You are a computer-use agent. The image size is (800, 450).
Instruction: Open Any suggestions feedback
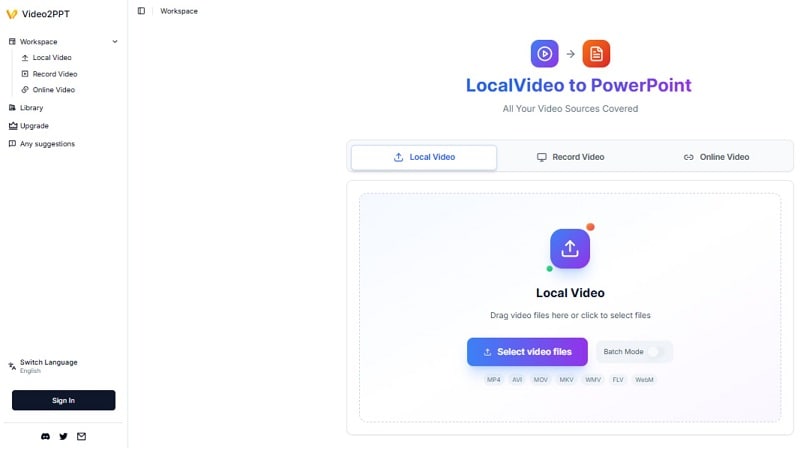coord(47,144)
